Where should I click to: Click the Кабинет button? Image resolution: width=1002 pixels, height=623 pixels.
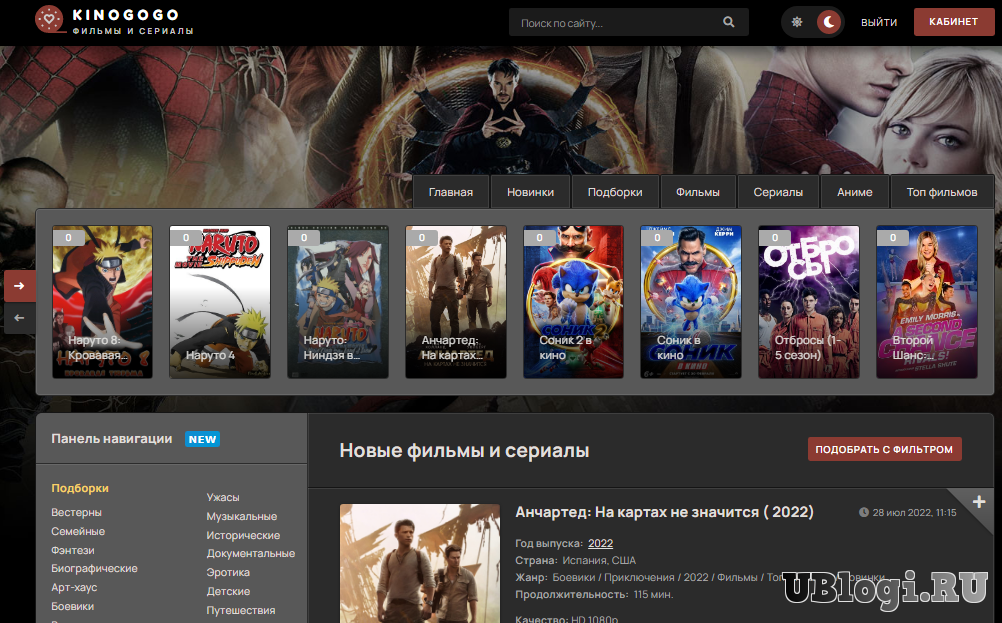pyautogui.click(x=953, y=22)
